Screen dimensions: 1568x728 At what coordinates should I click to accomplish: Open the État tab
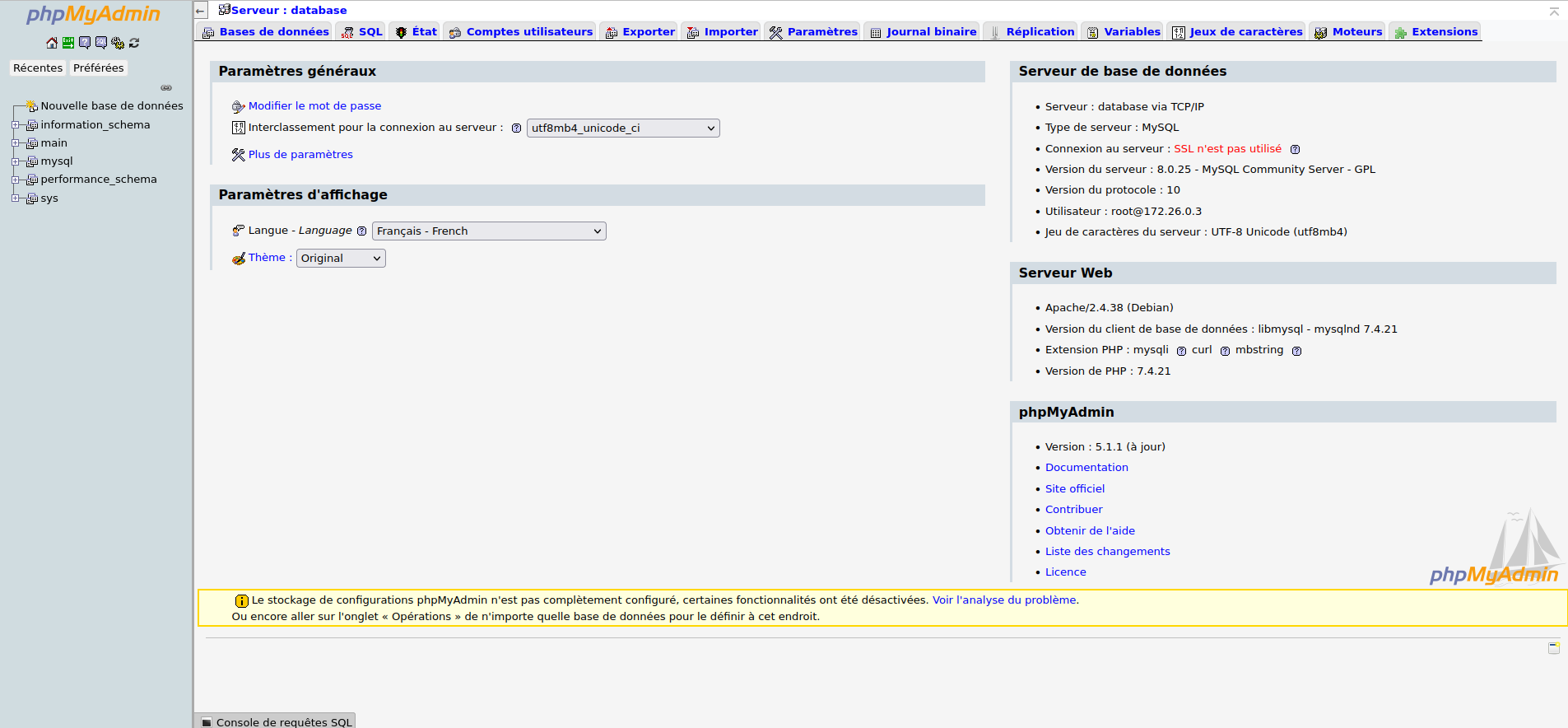[x=415, y=32]
